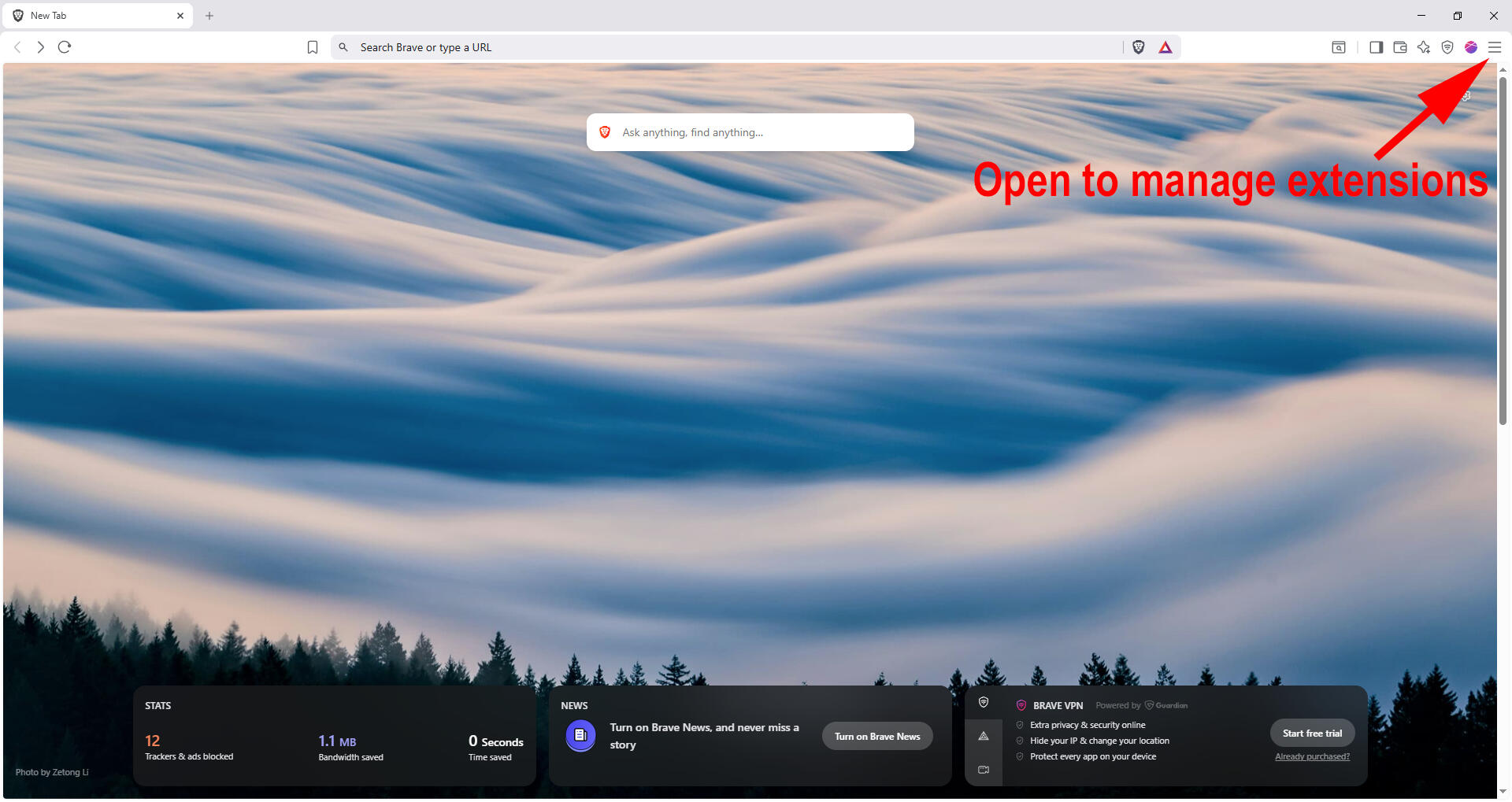Launch Leo AI assistant icon
The height and width of the screenshot is (802, 1512).
pos(1423,47)
